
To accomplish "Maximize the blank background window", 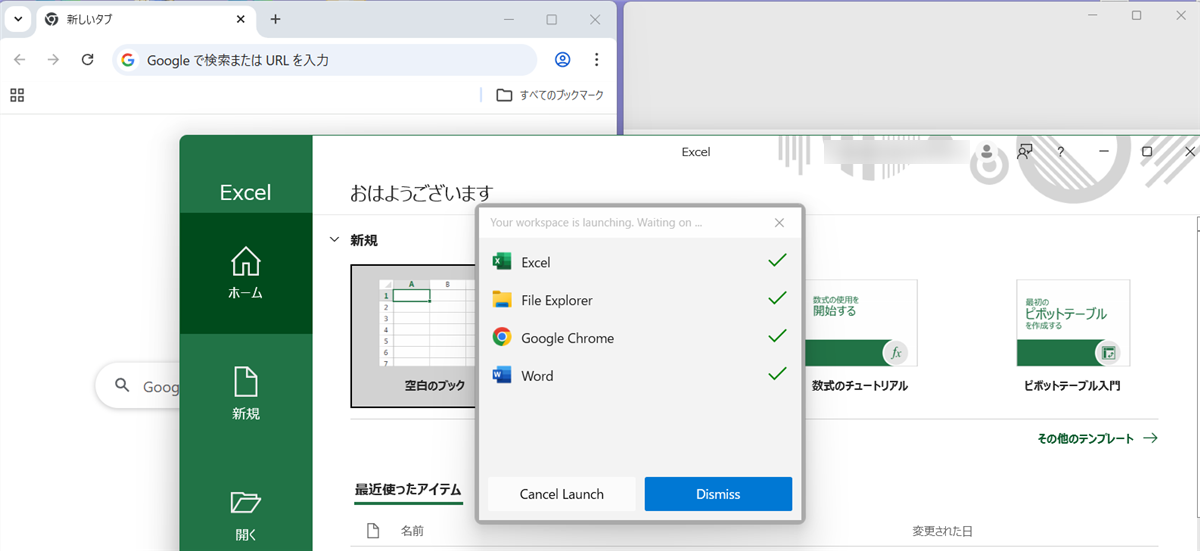I will [x=1136, y=15].
